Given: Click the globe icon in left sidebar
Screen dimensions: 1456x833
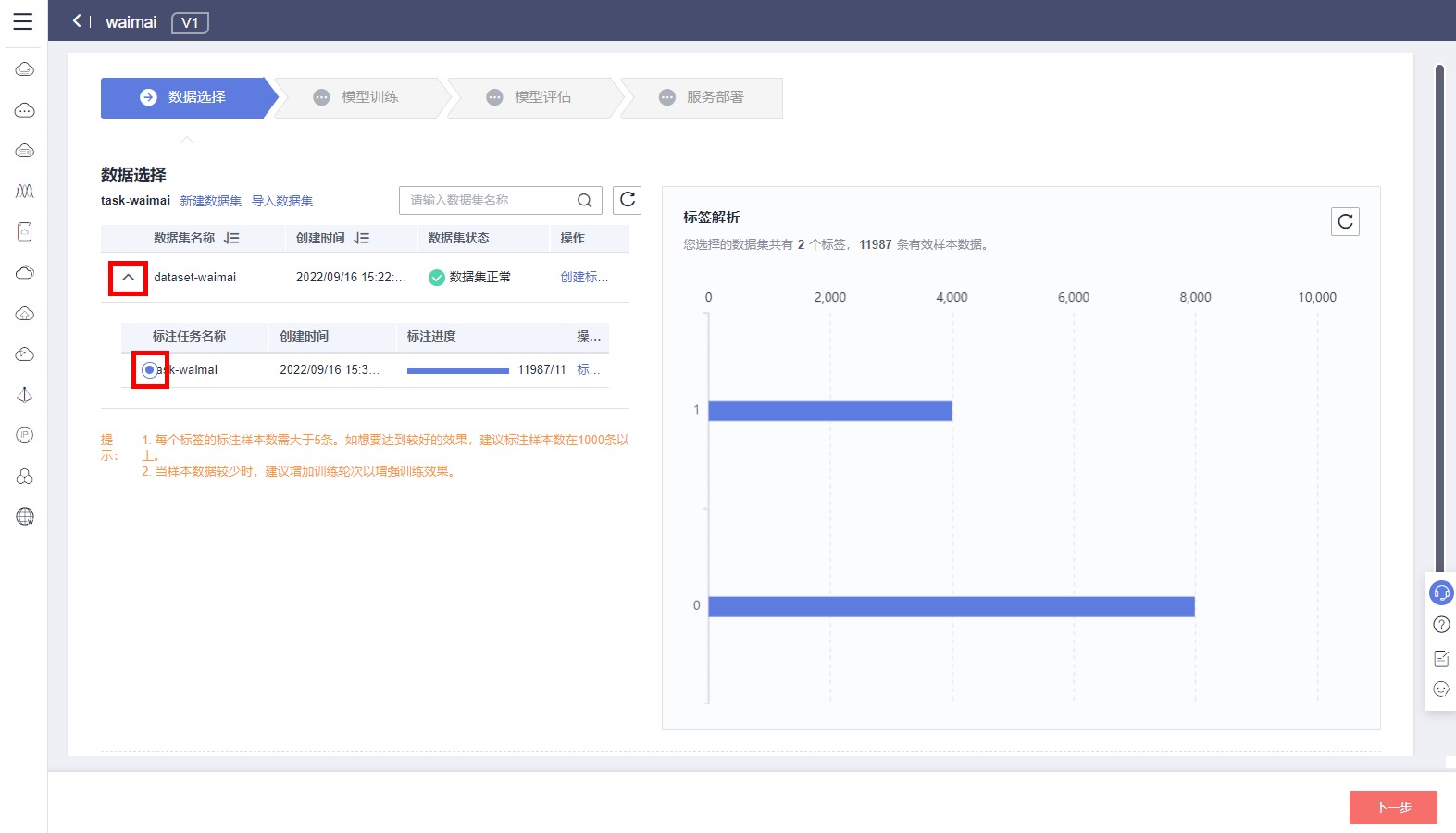Looking at the screenshot, I should click(25, 516).
